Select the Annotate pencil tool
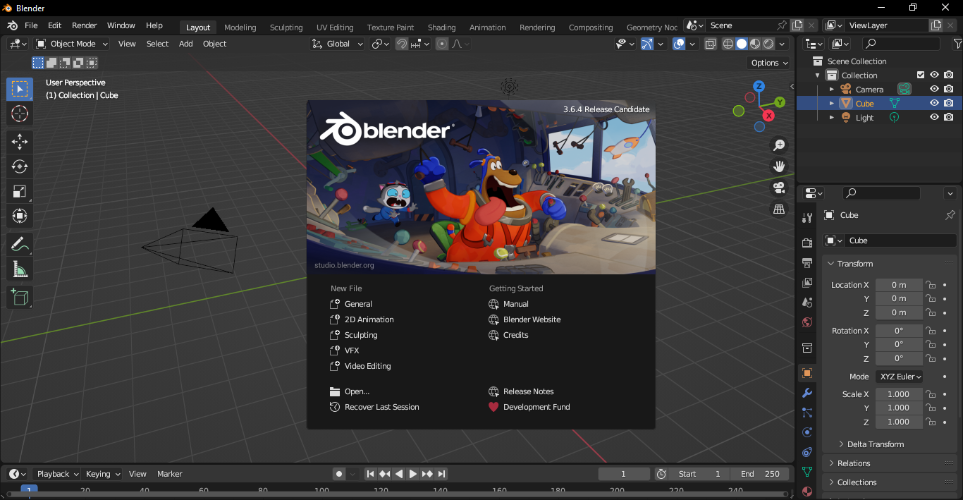Viewport: 963px width, 500px height. click(19, 244)
